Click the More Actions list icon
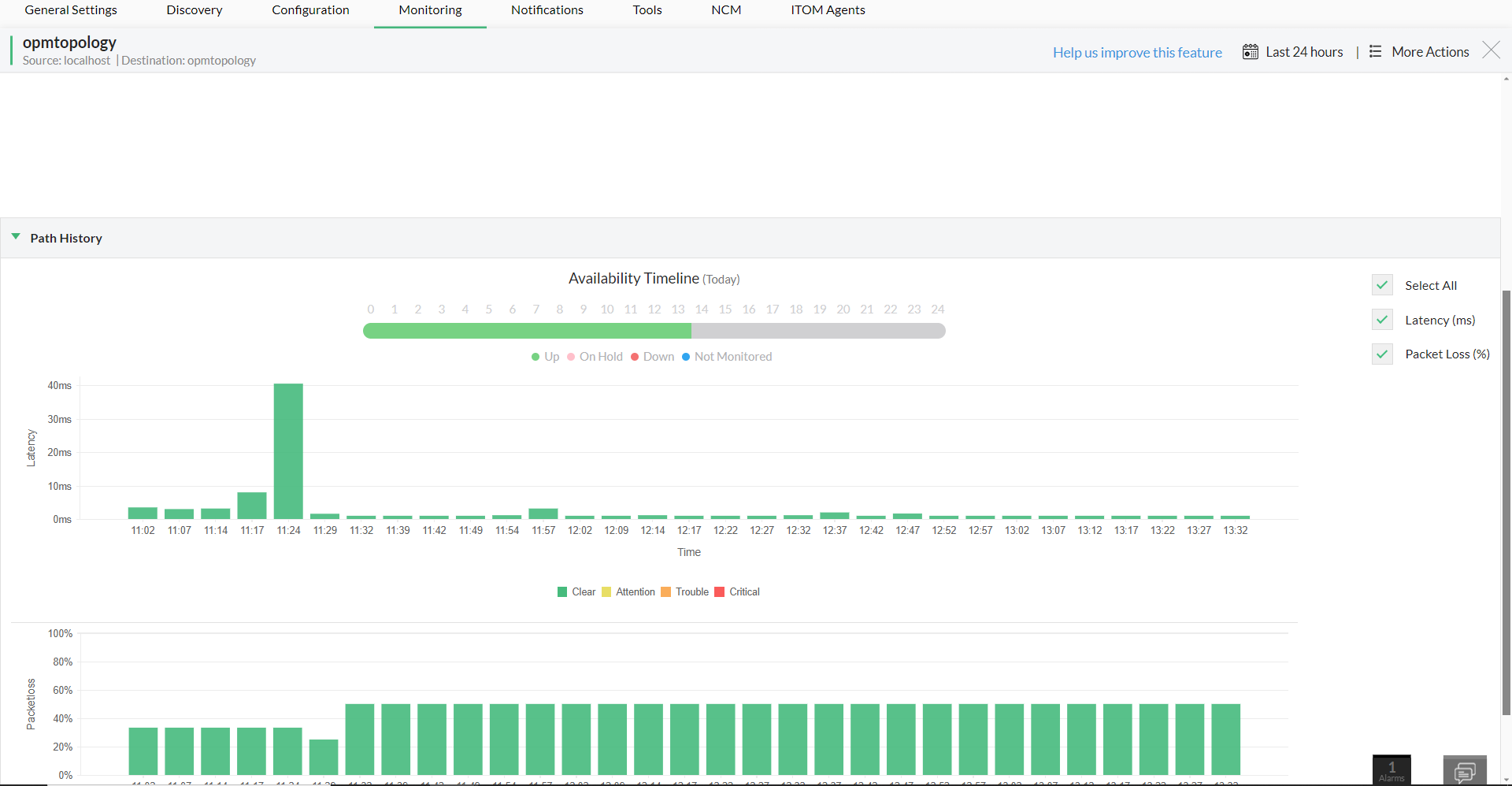The height and width of the screenshot is (786, 1512). click(x=1376, y=51)
